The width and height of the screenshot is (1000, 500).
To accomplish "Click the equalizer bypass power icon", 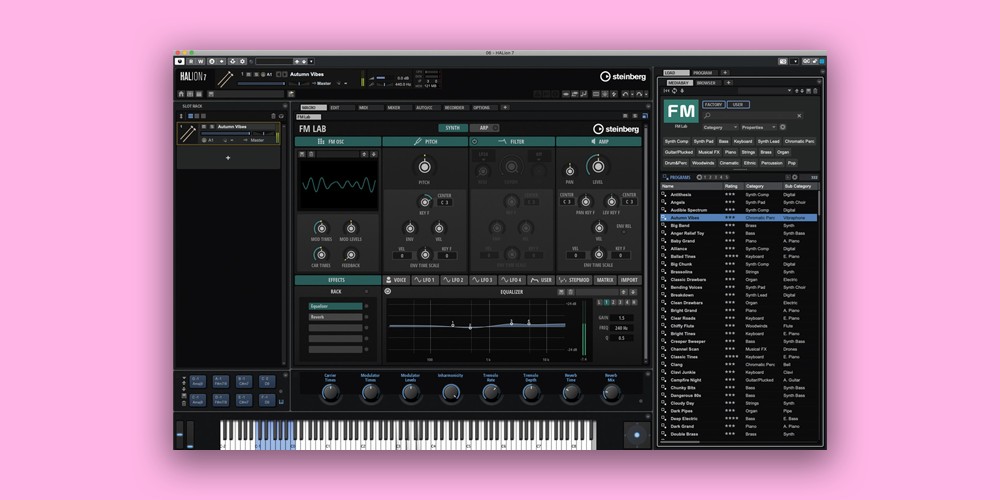I will pyautogui.click(x=388, y=291).
